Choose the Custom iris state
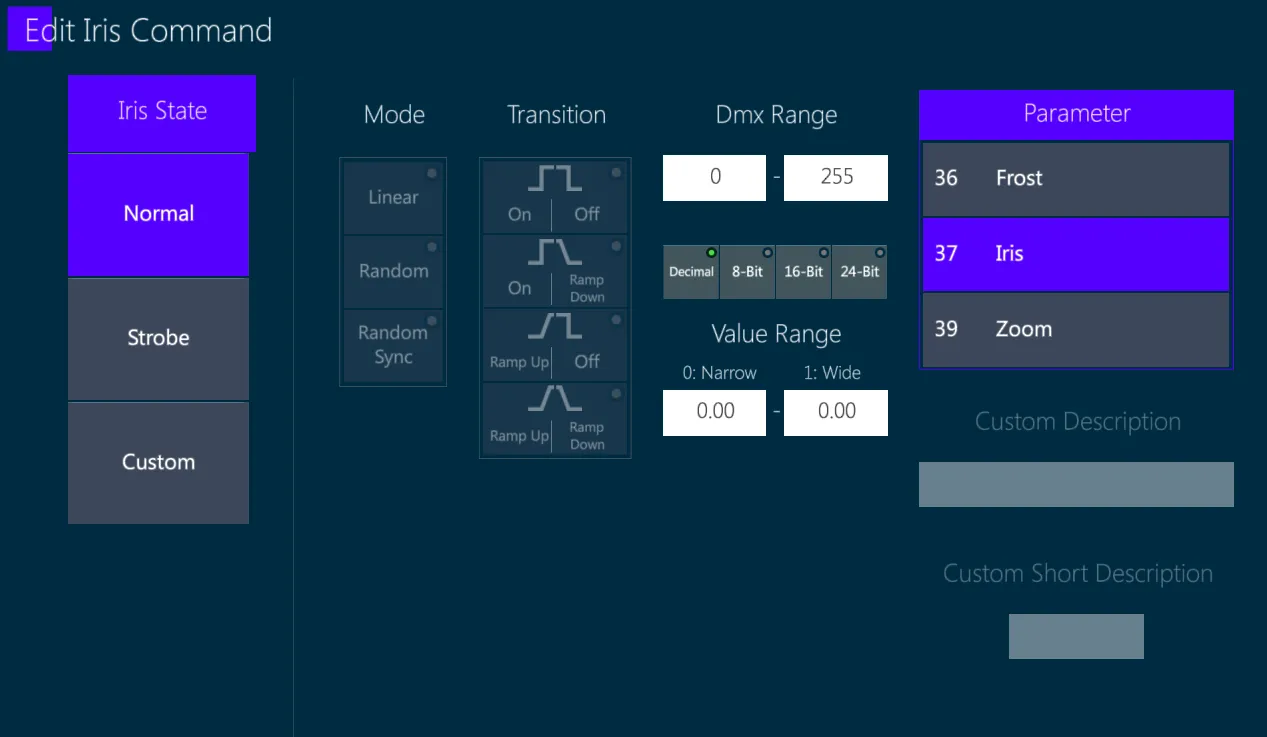1267x737 pixels. [158, 462]
